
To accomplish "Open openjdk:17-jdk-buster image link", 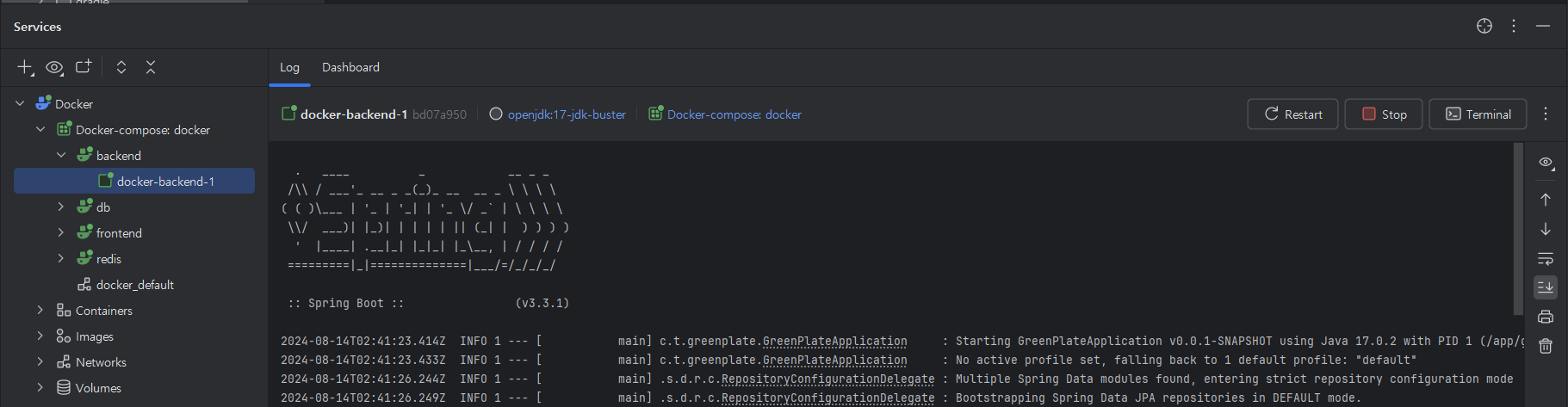I will (567, 114).
